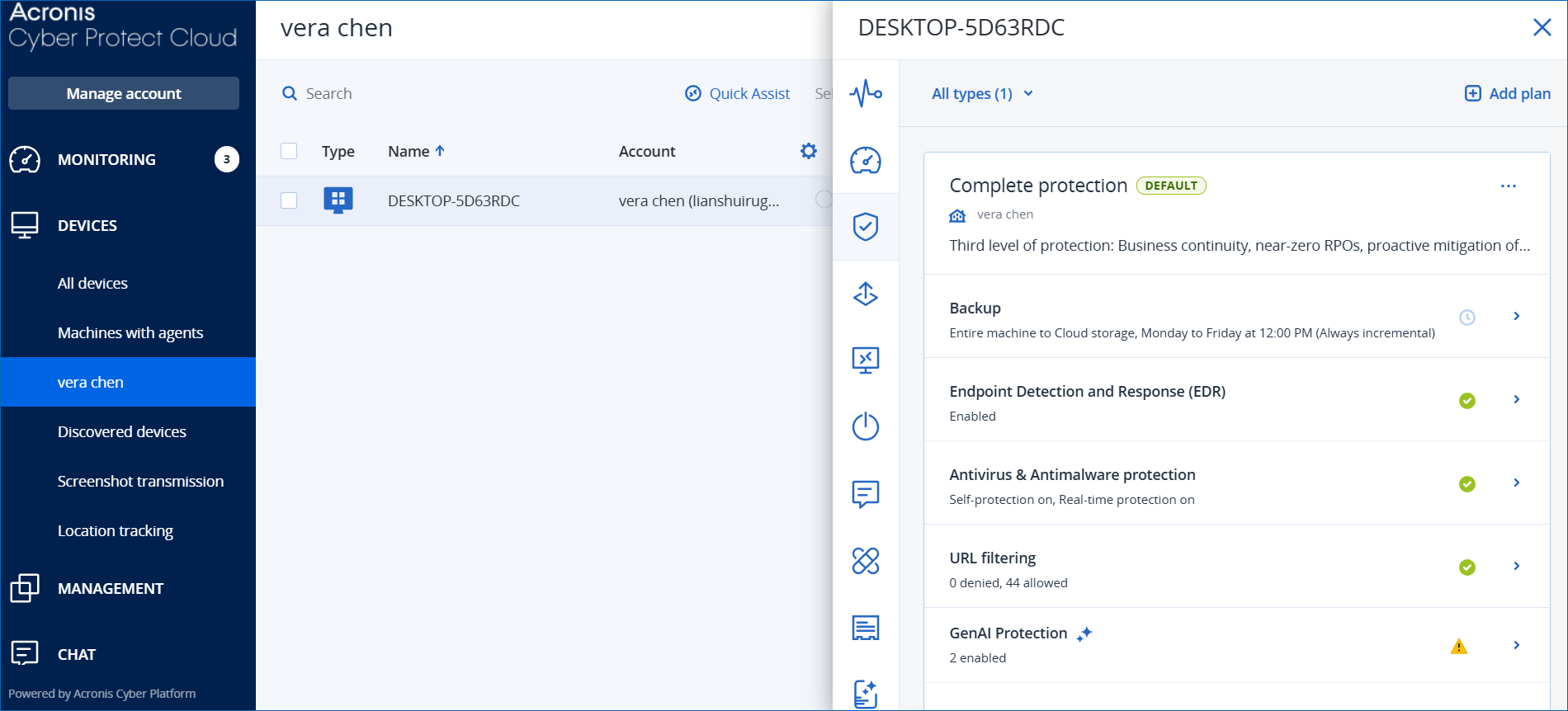The height and width of the screenshot is (711, 1568).
Task: Open the MANAGEMENT menu section
Action: [128, 588]
